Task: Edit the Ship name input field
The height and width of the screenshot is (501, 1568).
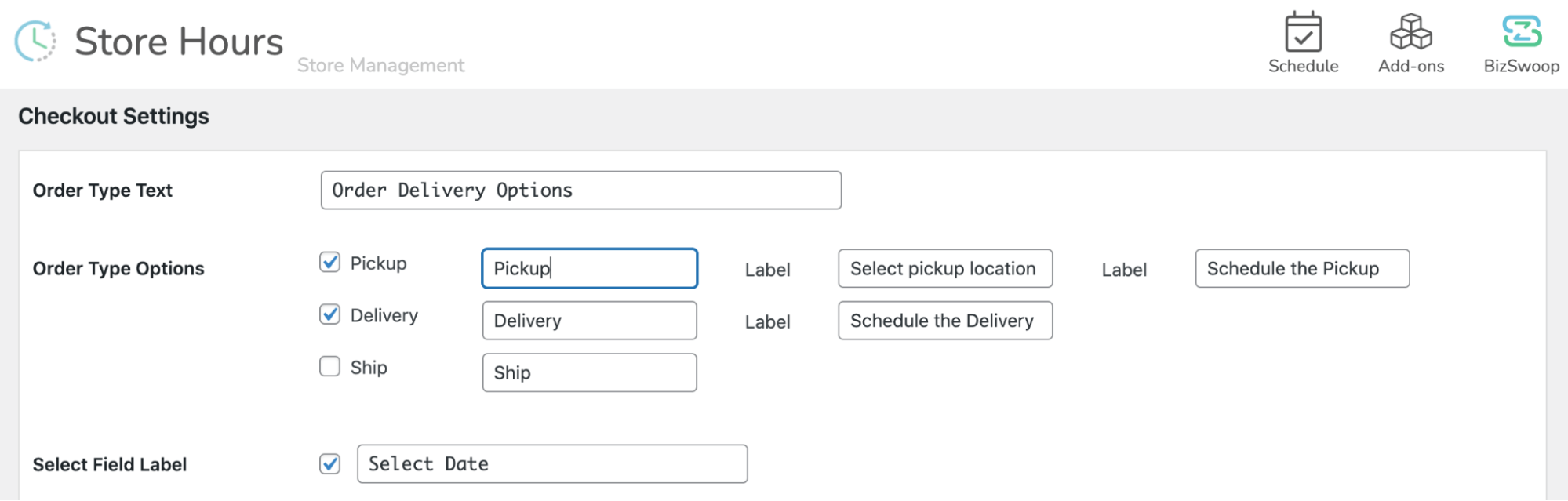Action: point(589,372)
